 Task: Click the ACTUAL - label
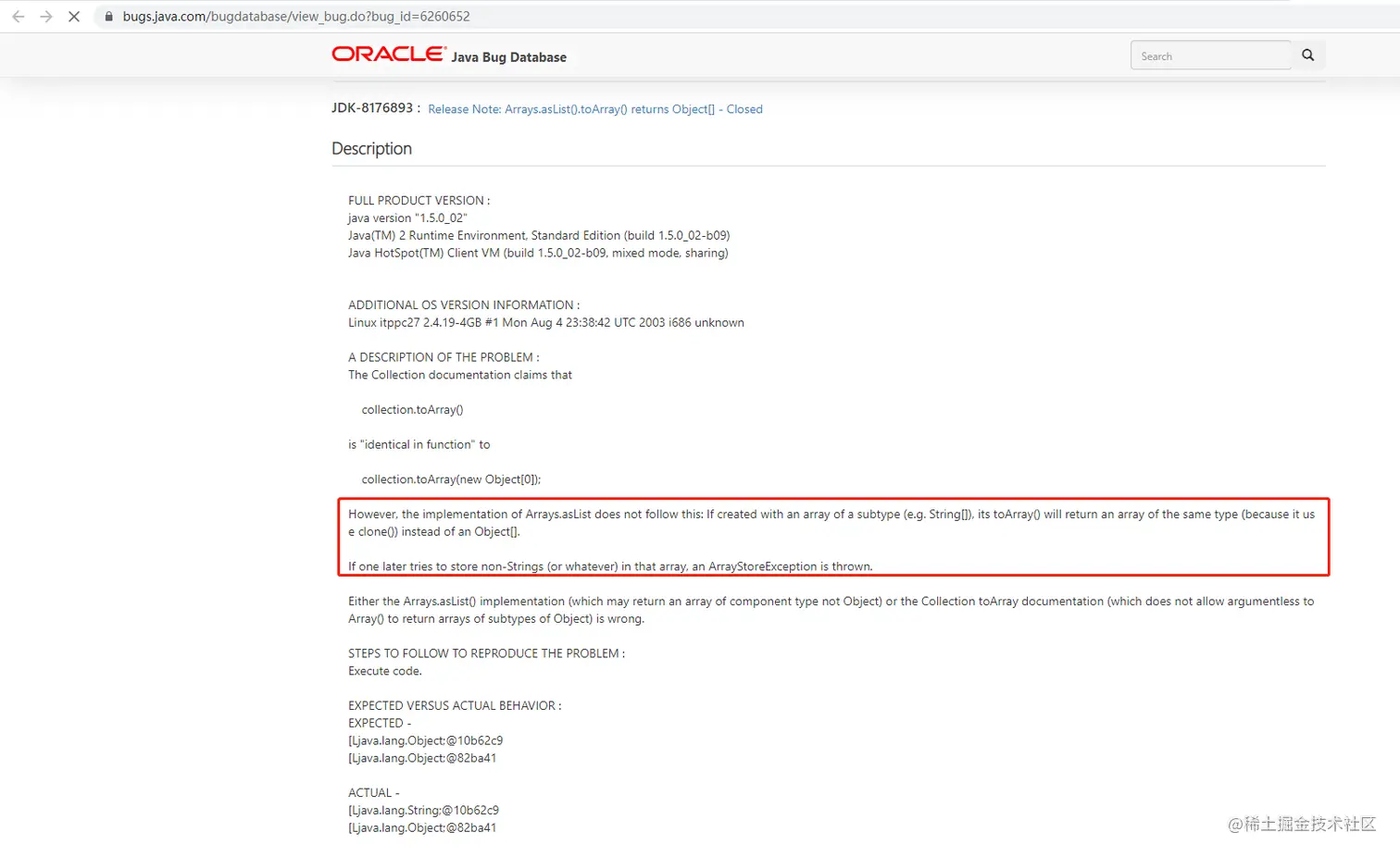374,793
